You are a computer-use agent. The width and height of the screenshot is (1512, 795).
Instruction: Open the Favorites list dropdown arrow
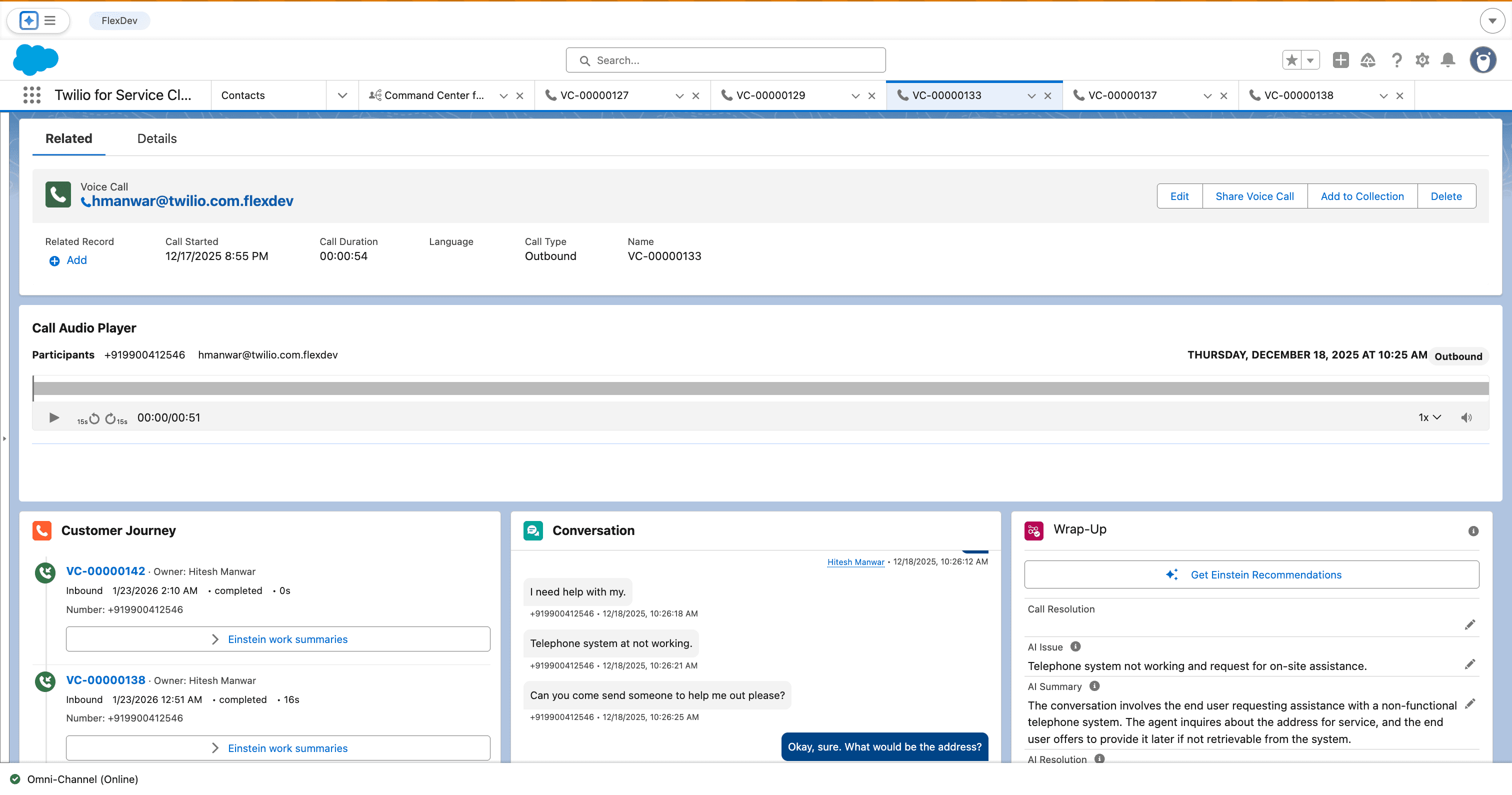point(1310,60)
